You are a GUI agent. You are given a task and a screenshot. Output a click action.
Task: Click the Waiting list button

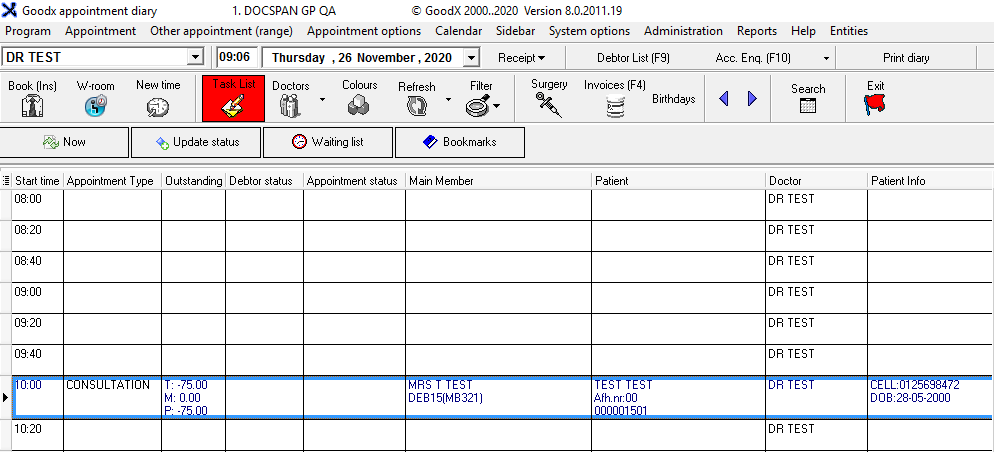328,142
